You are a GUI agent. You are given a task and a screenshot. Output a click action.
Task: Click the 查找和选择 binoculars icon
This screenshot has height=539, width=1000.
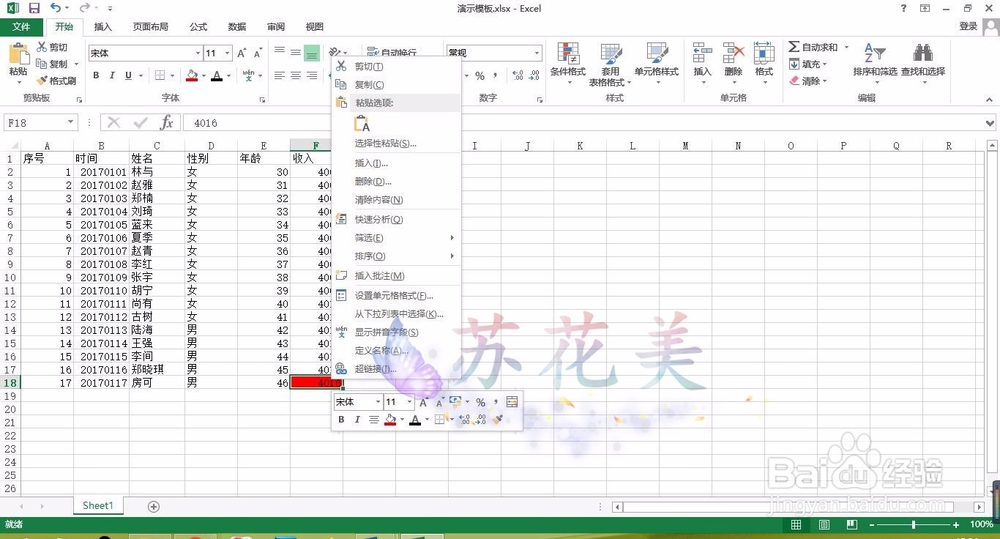click(x=923, y=53)
